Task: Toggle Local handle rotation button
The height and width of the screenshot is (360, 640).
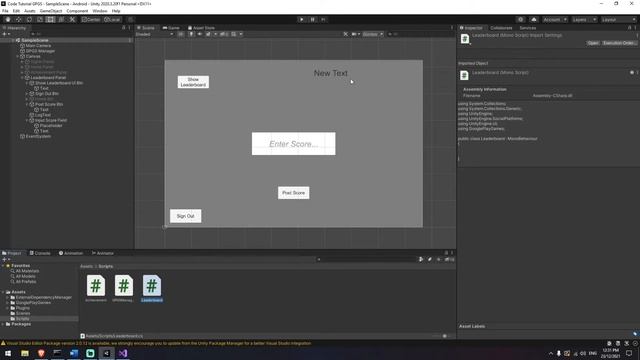Action: point(112,19)
